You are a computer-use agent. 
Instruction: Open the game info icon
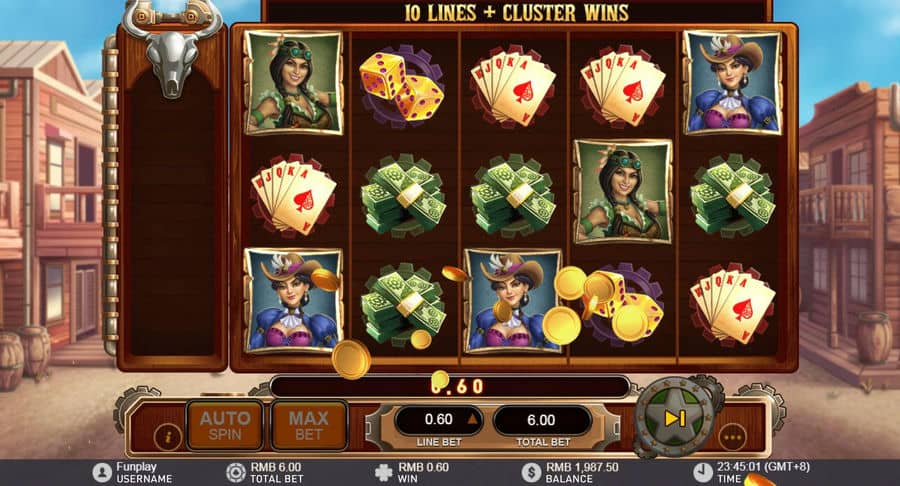168,437
